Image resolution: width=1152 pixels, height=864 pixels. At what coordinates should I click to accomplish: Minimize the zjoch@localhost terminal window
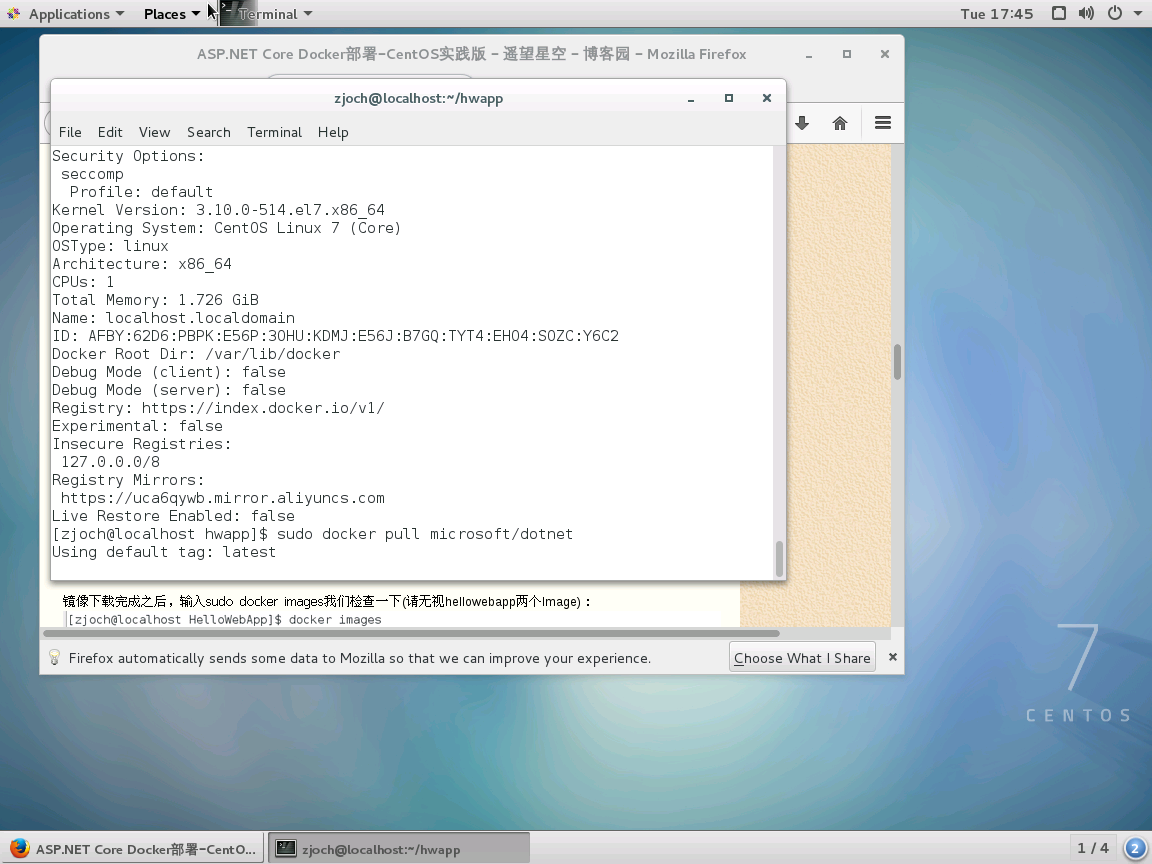pyautogui.click(x=691, y=98)
